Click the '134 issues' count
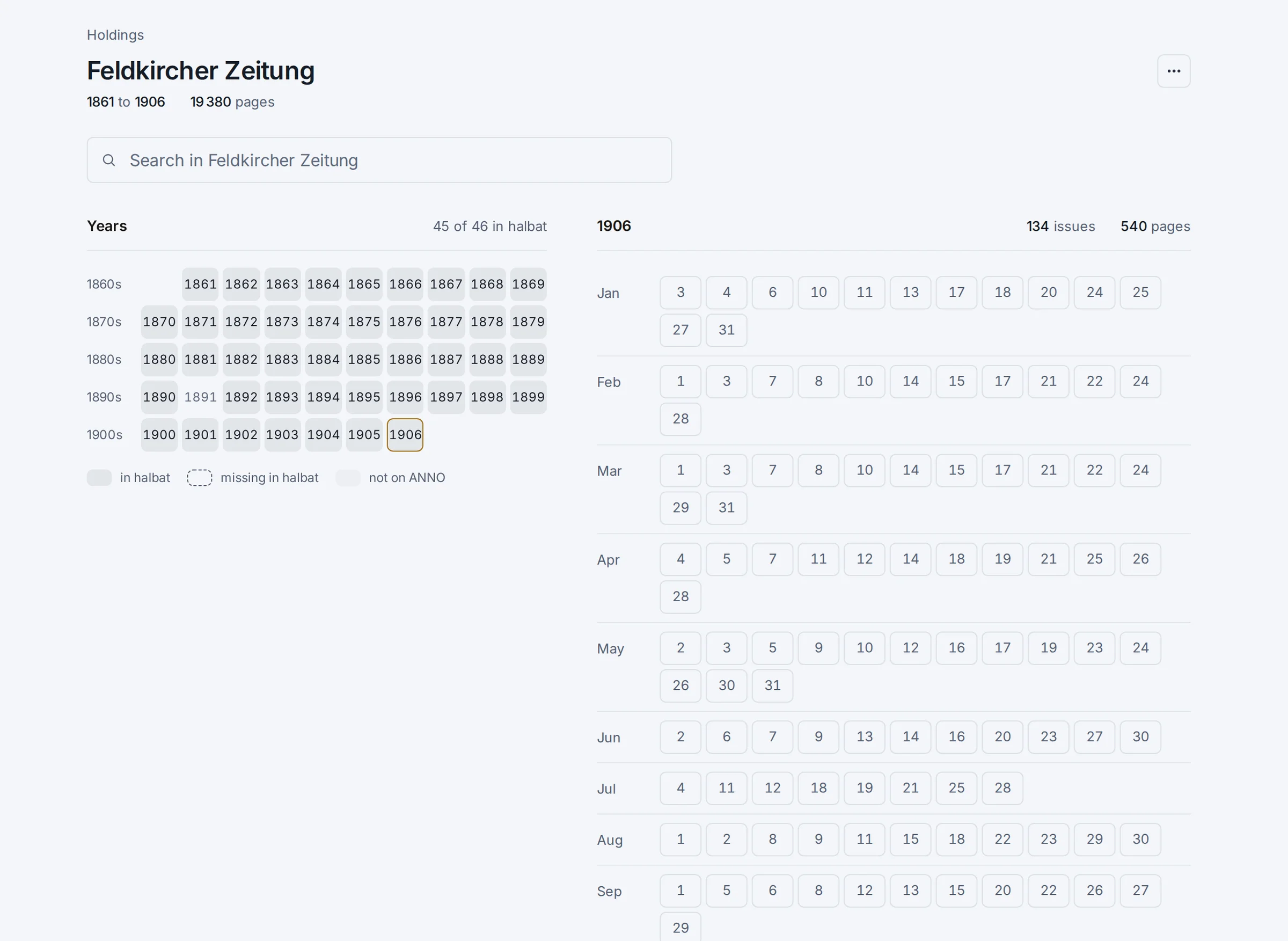This screenshot has height=941, width=1288. tap(1061, 226)
